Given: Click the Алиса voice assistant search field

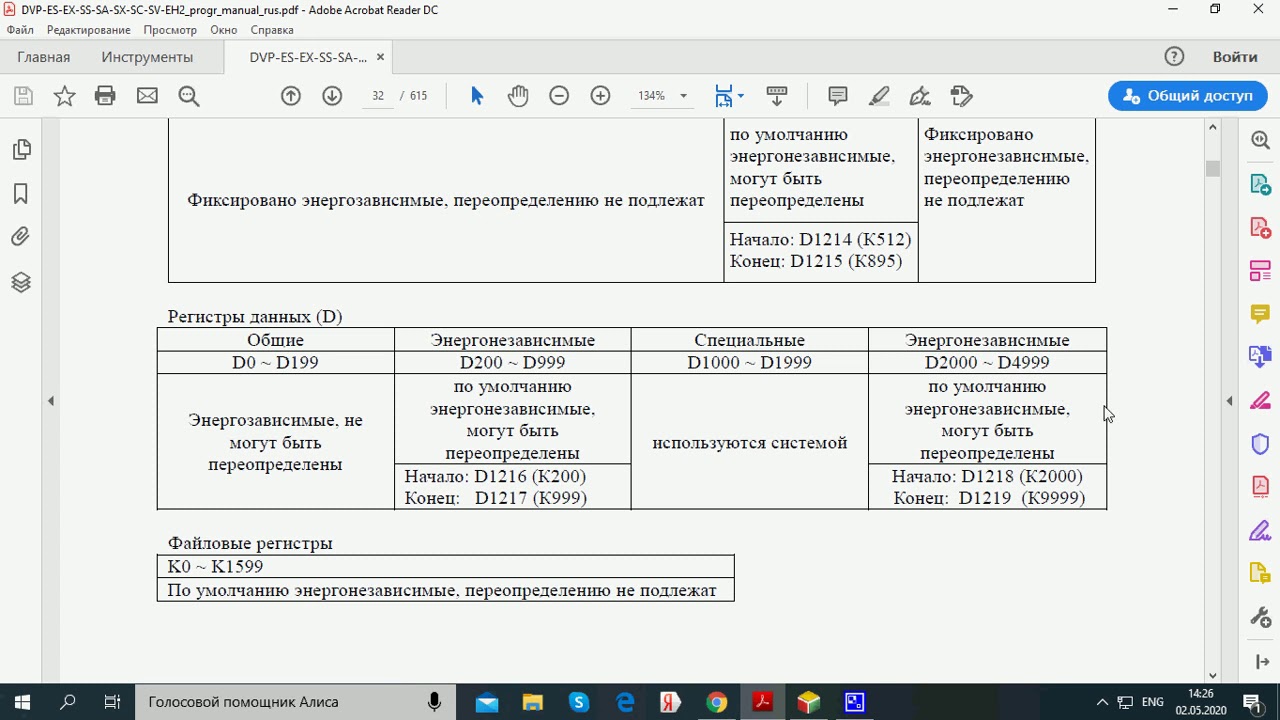Looking at the screenshot, I should [x=294, y=702].
